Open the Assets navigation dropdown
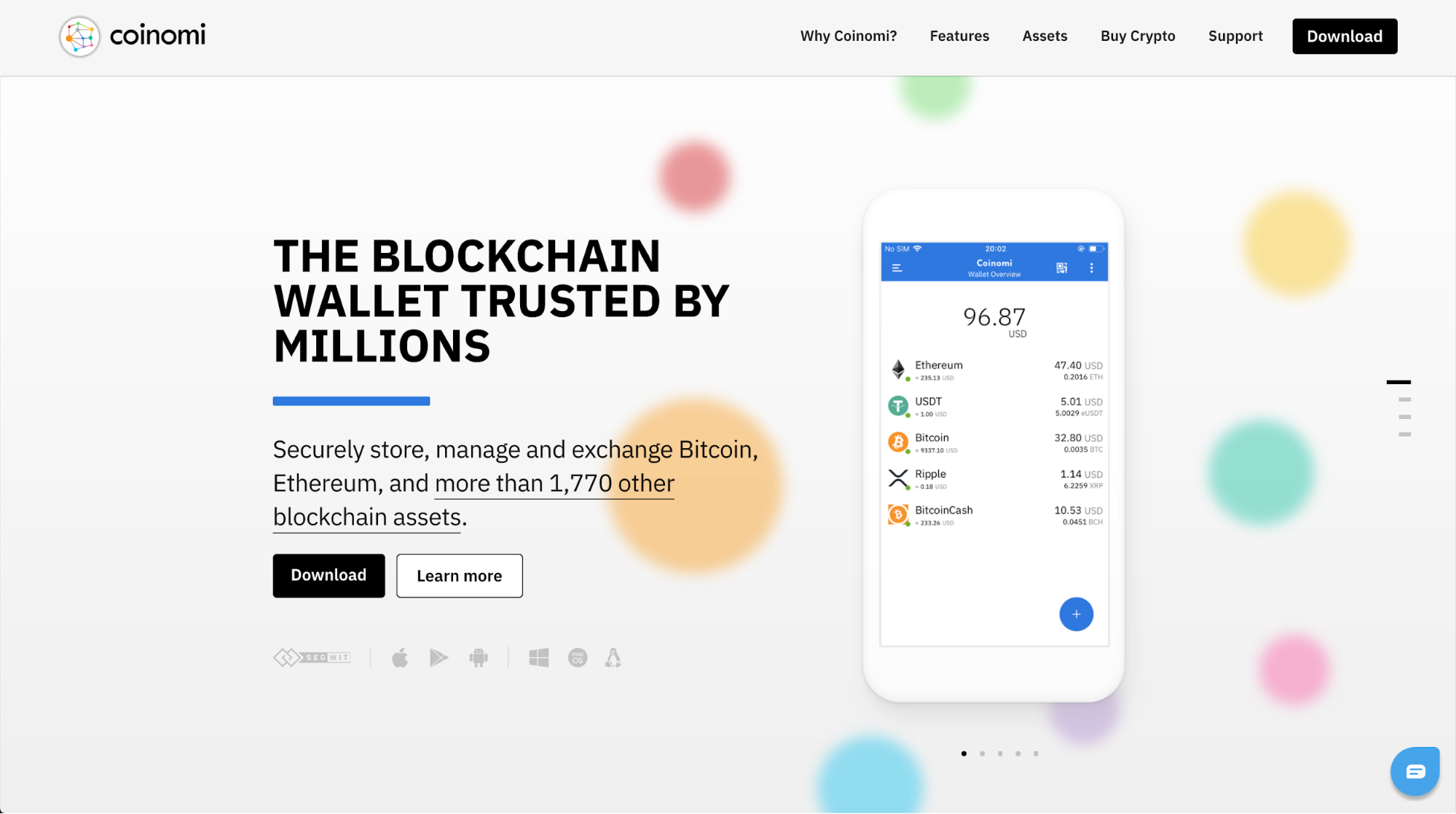 [1045, 36]
